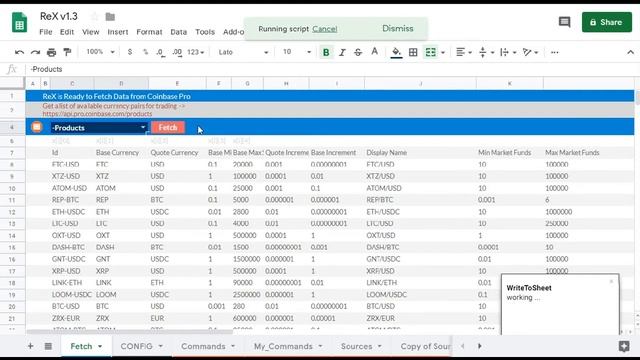
Task: Open the font size 10 dropdown
Action: pyautogui.click(x=297, y=52)
